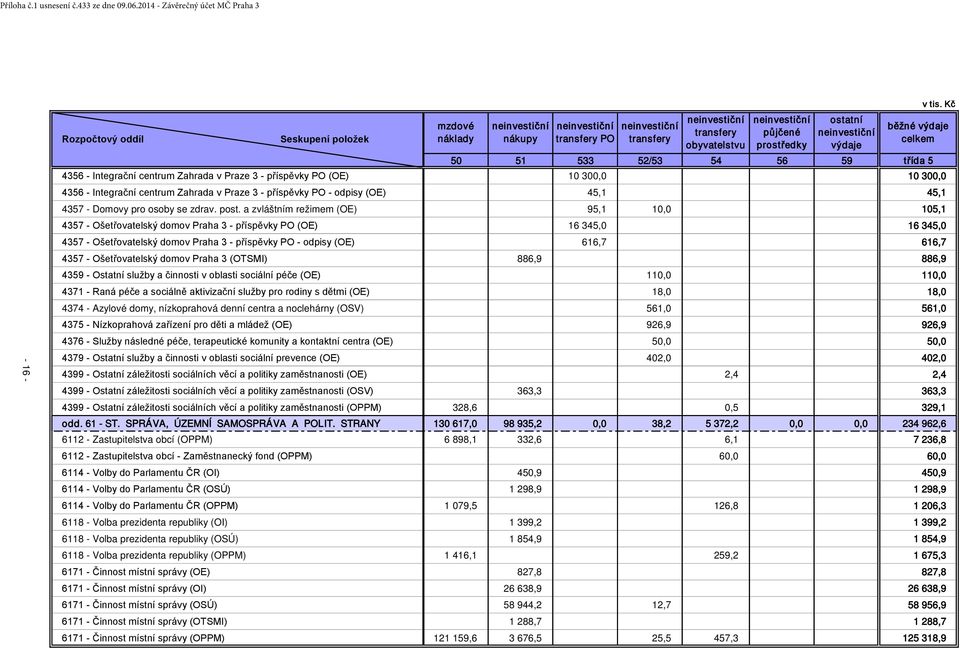The image size is (960, 648).
Task: Click column code '52/53' in header
Action: tap(650, 160)
